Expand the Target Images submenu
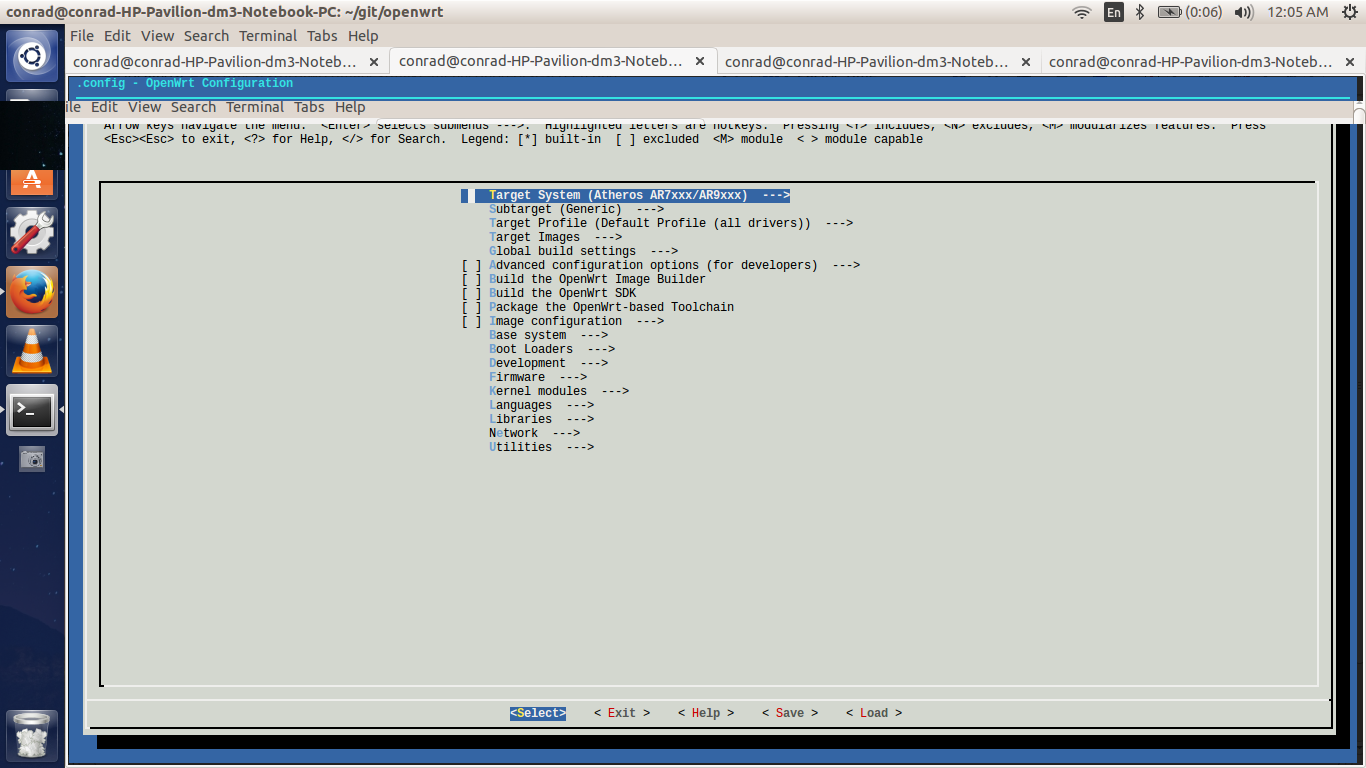 point(555,238)
